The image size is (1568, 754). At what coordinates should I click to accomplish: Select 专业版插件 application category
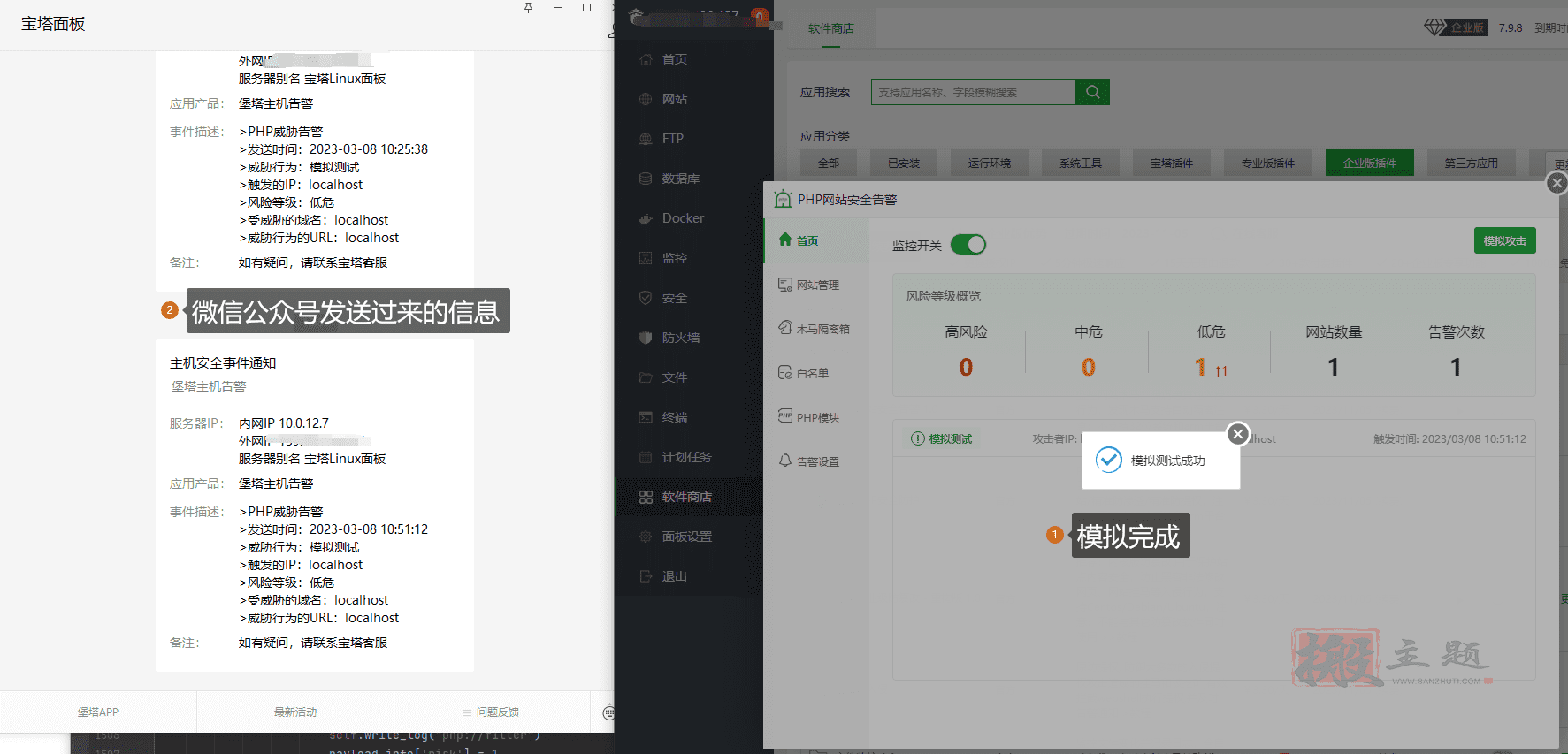tap(1268, 163)
